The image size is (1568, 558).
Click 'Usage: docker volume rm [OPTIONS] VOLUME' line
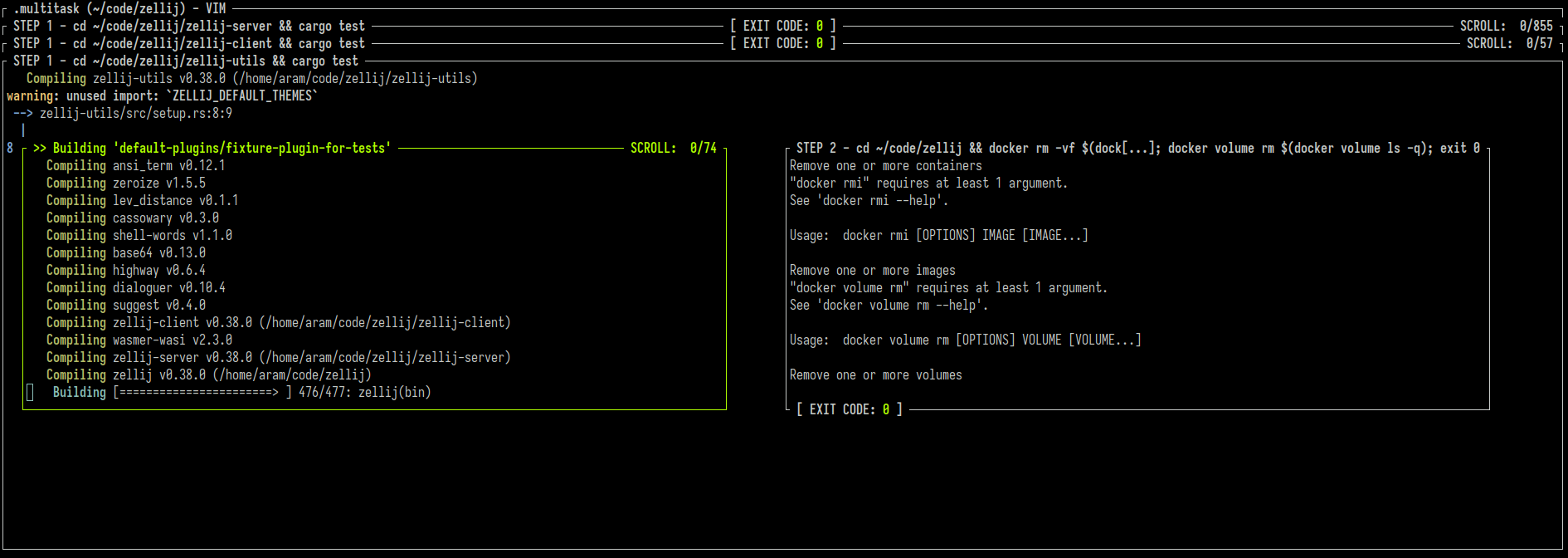(966, 340)
